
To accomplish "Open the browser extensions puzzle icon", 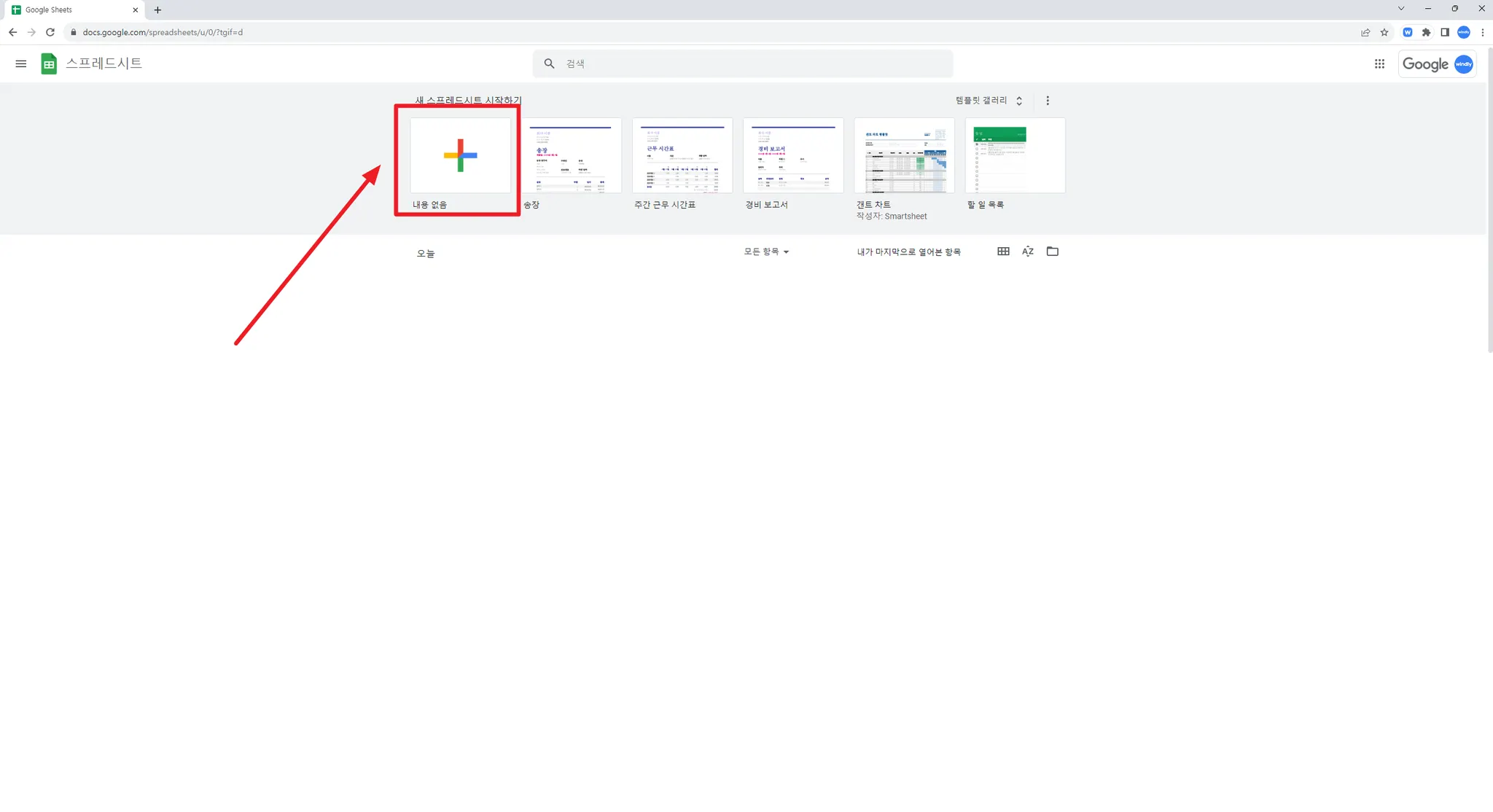I will point(1426,32).
